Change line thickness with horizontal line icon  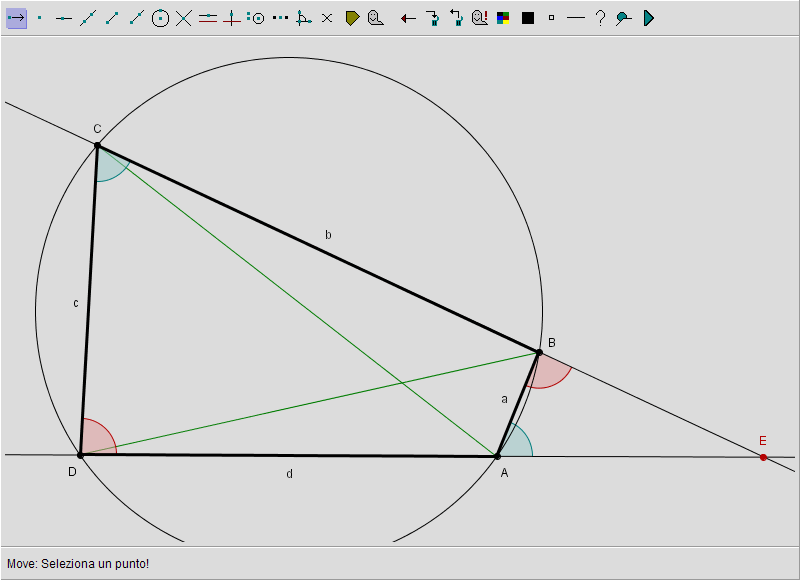575,18
